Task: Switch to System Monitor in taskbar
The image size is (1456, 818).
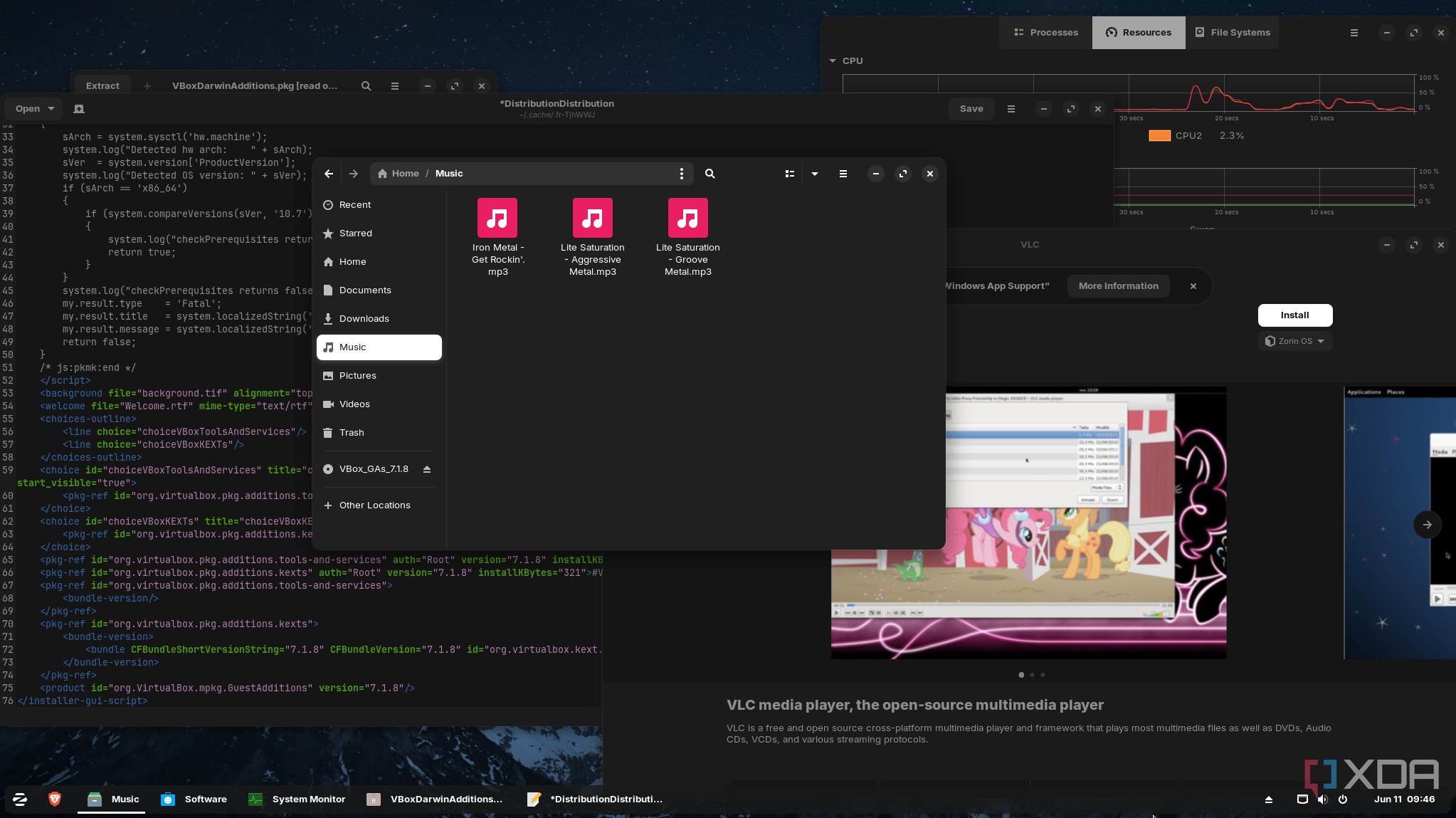Action: click(x=297, y=799)
